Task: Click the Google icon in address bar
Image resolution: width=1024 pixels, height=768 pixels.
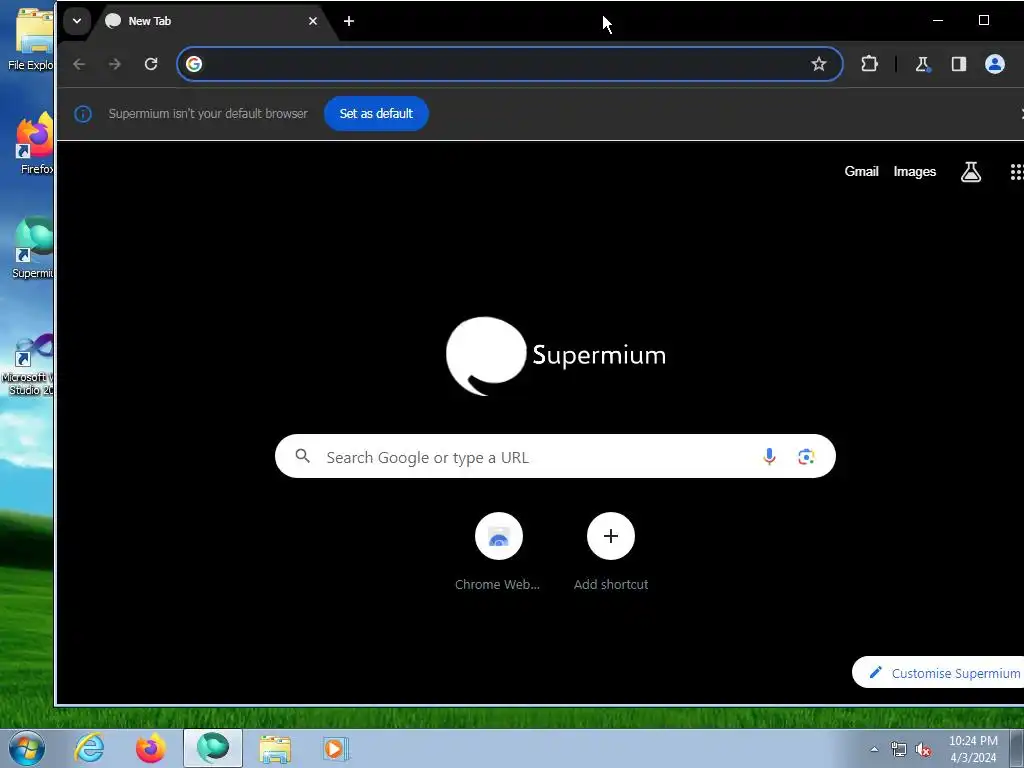Action: click(x=194, y=64)
